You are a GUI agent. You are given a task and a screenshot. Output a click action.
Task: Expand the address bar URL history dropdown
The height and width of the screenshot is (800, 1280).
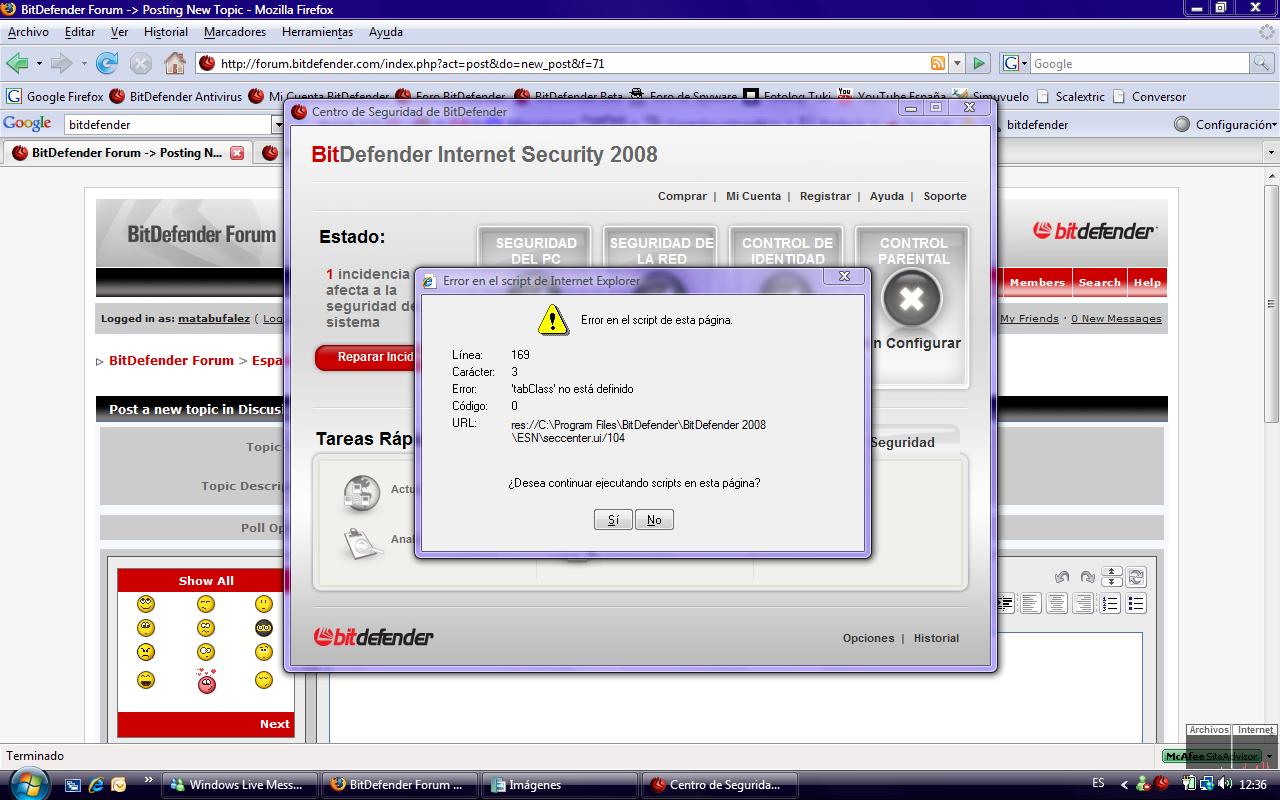pos(957,63)
